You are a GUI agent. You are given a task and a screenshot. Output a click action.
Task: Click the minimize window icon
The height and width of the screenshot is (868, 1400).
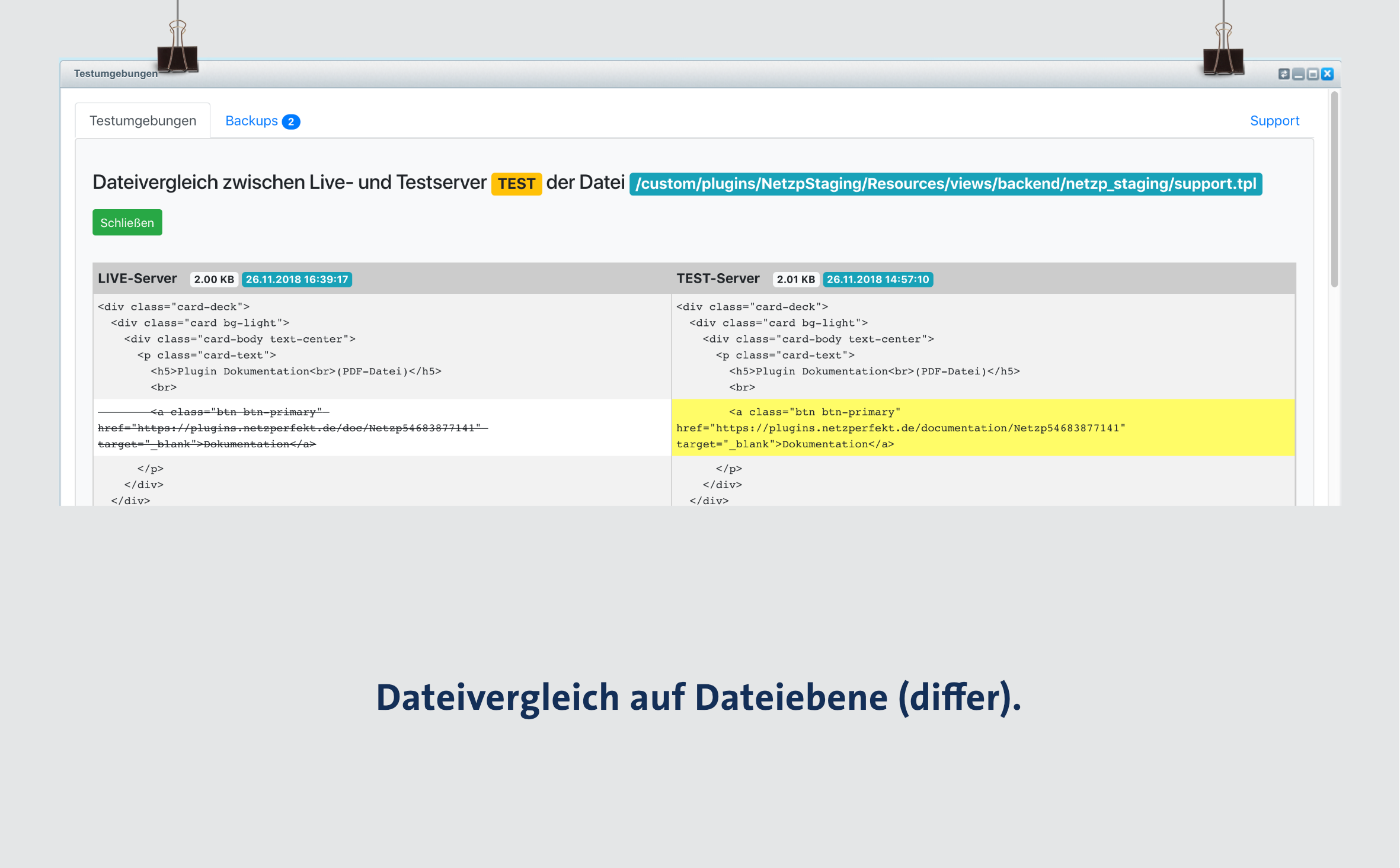point(1298,74)
